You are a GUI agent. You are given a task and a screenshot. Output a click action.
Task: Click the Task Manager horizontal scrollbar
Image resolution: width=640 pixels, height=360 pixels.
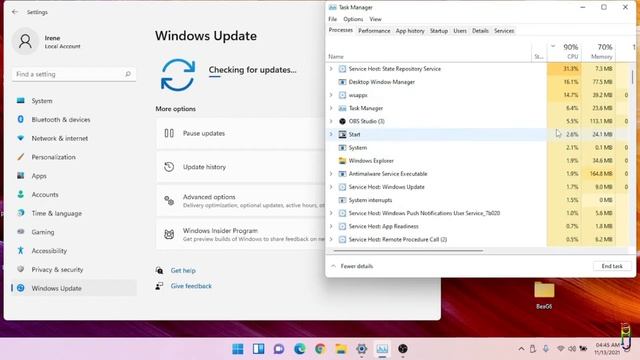tap(408, 251)
